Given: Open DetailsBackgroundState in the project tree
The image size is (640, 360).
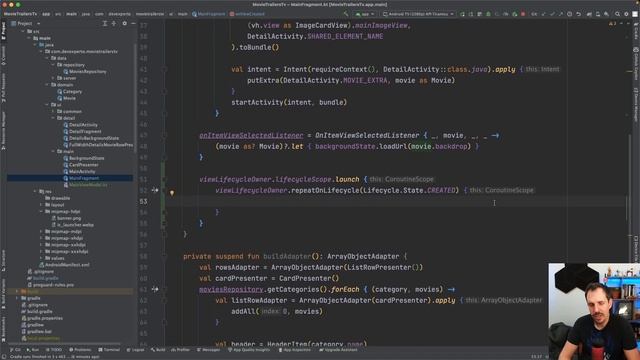Looking at the screenshot, I should pyautogui.click(x=91, y=138).
